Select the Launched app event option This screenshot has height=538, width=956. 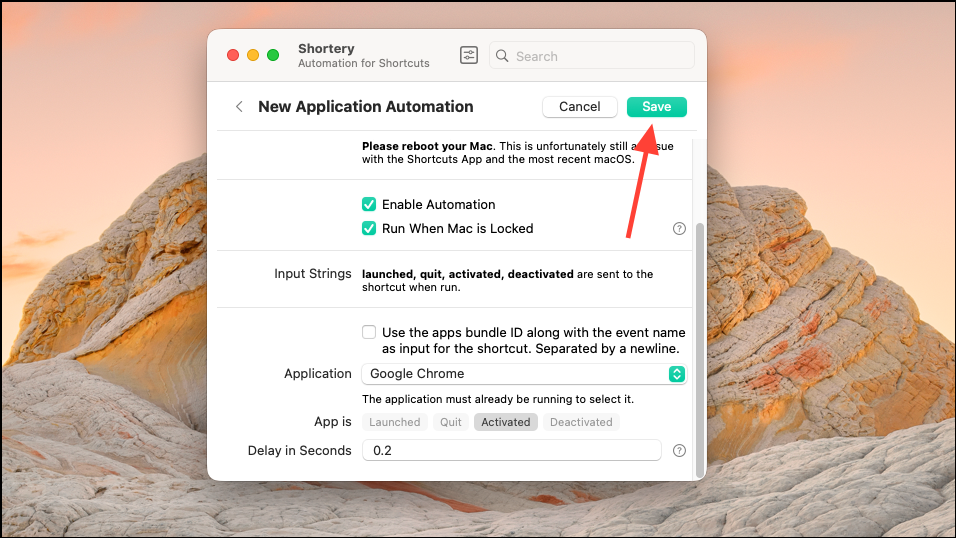coord(395,422)
